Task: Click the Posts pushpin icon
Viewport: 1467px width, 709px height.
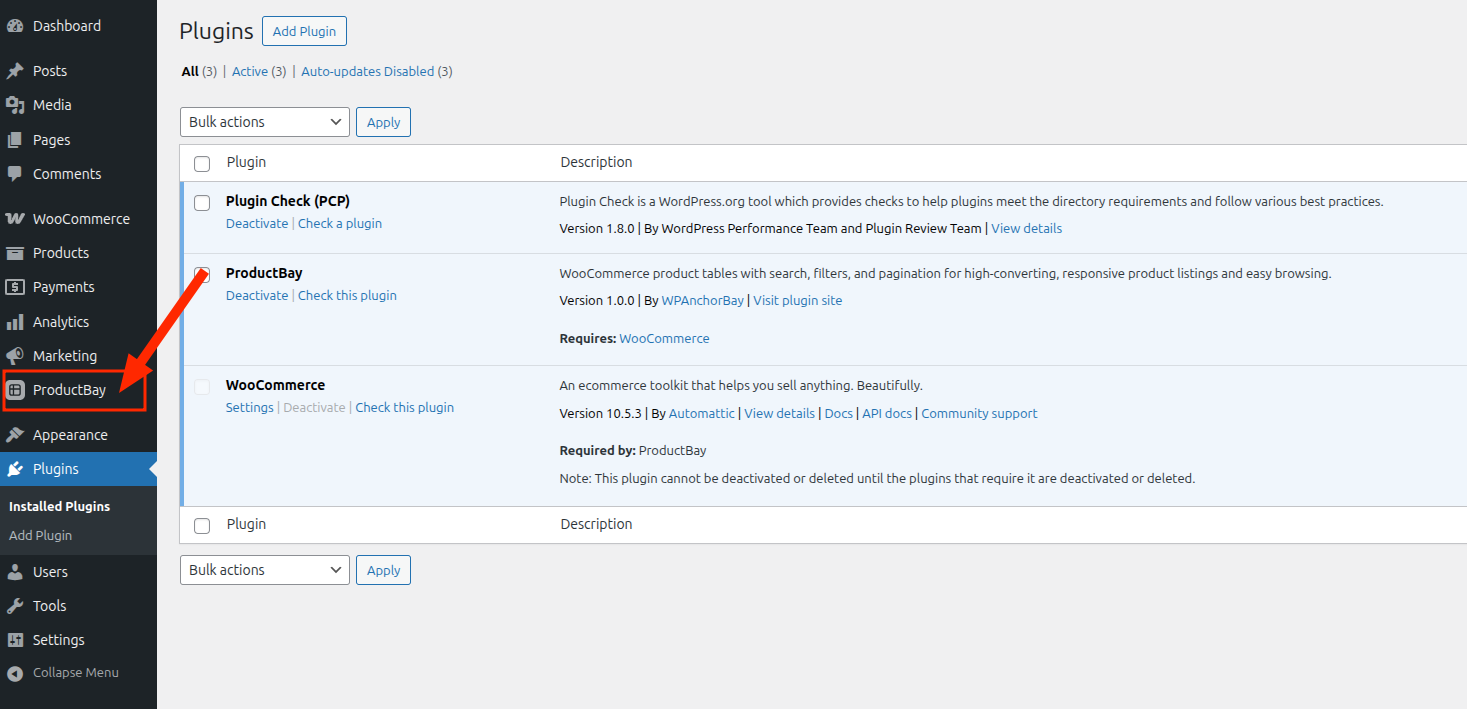Action: 15,71
